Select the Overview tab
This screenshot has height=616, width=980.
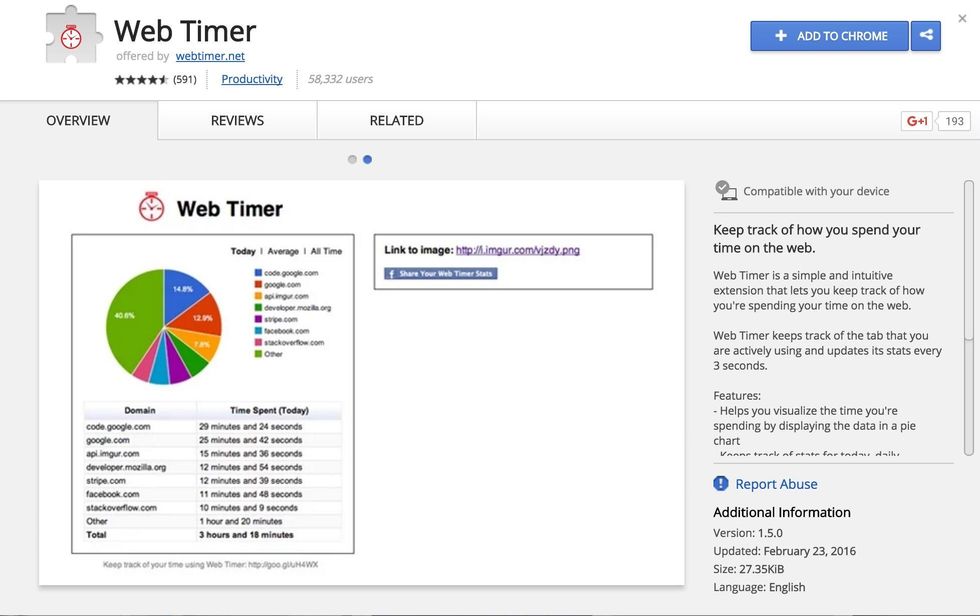pyautogui.click(x=78, y=121)
